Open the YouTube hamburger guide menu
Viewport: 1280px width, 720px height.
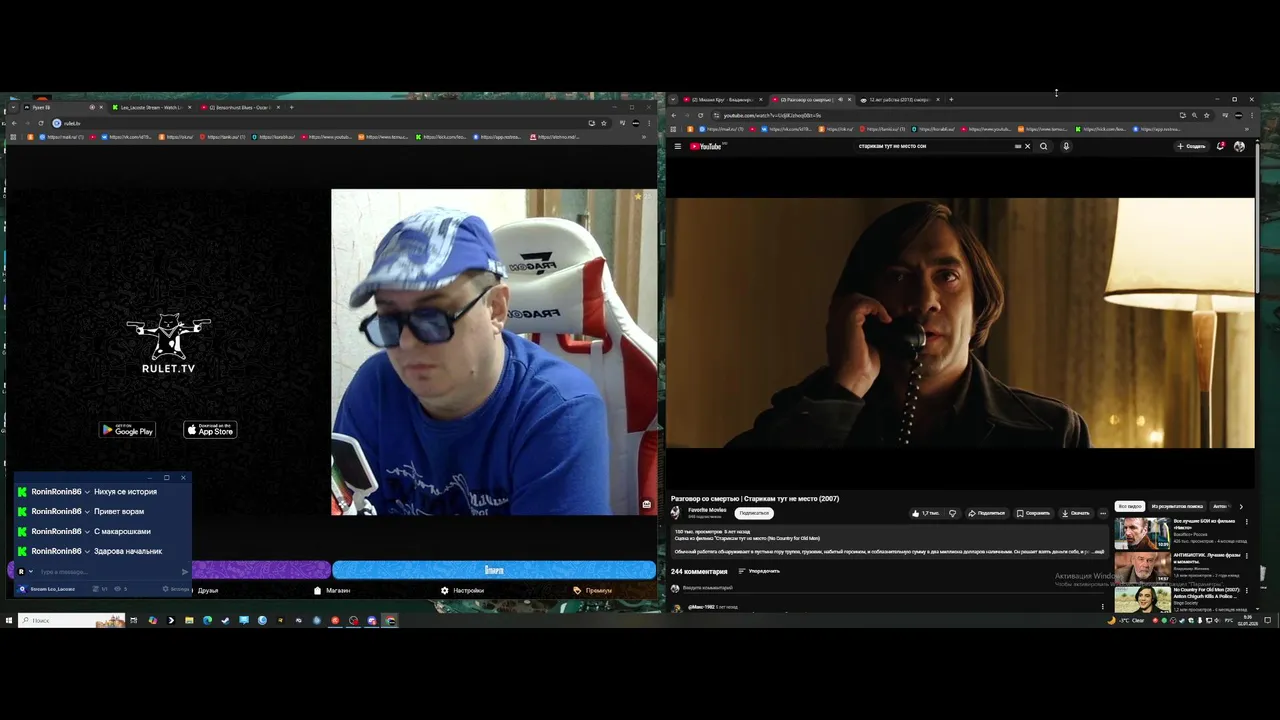click(677, 146)
